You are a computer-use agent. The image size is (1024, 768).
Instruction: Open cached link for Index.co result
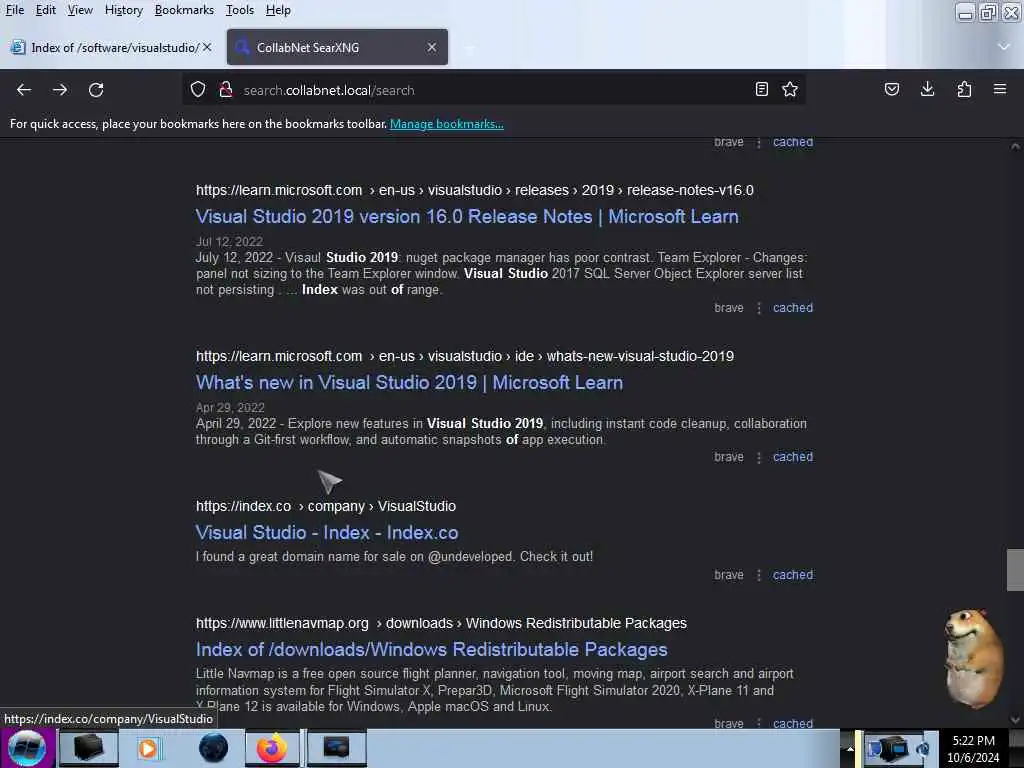[793, 575]
